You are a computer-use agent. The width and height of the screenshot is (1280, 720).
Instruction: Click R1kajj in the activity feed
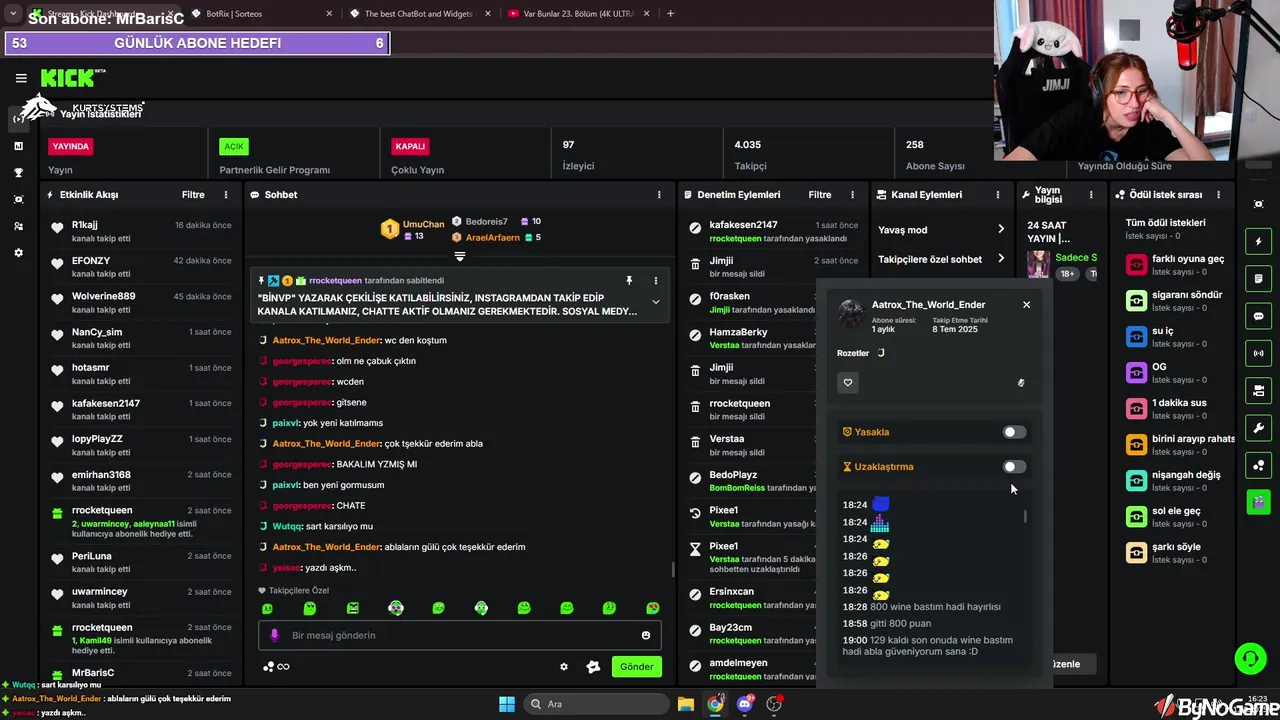pos(85,225)
